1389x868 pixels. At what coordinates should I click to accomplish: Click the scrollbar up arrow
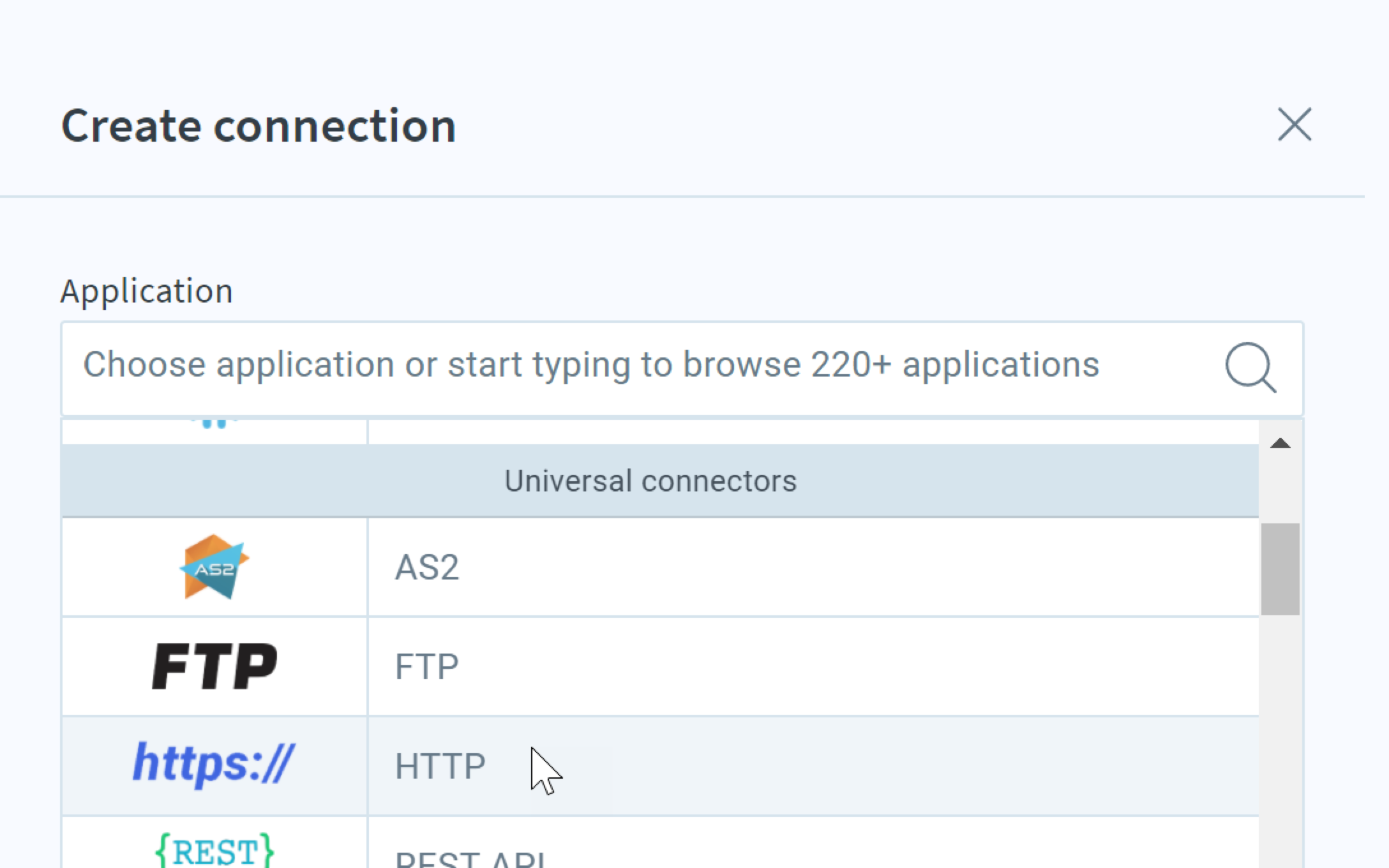pos(1280,444)
